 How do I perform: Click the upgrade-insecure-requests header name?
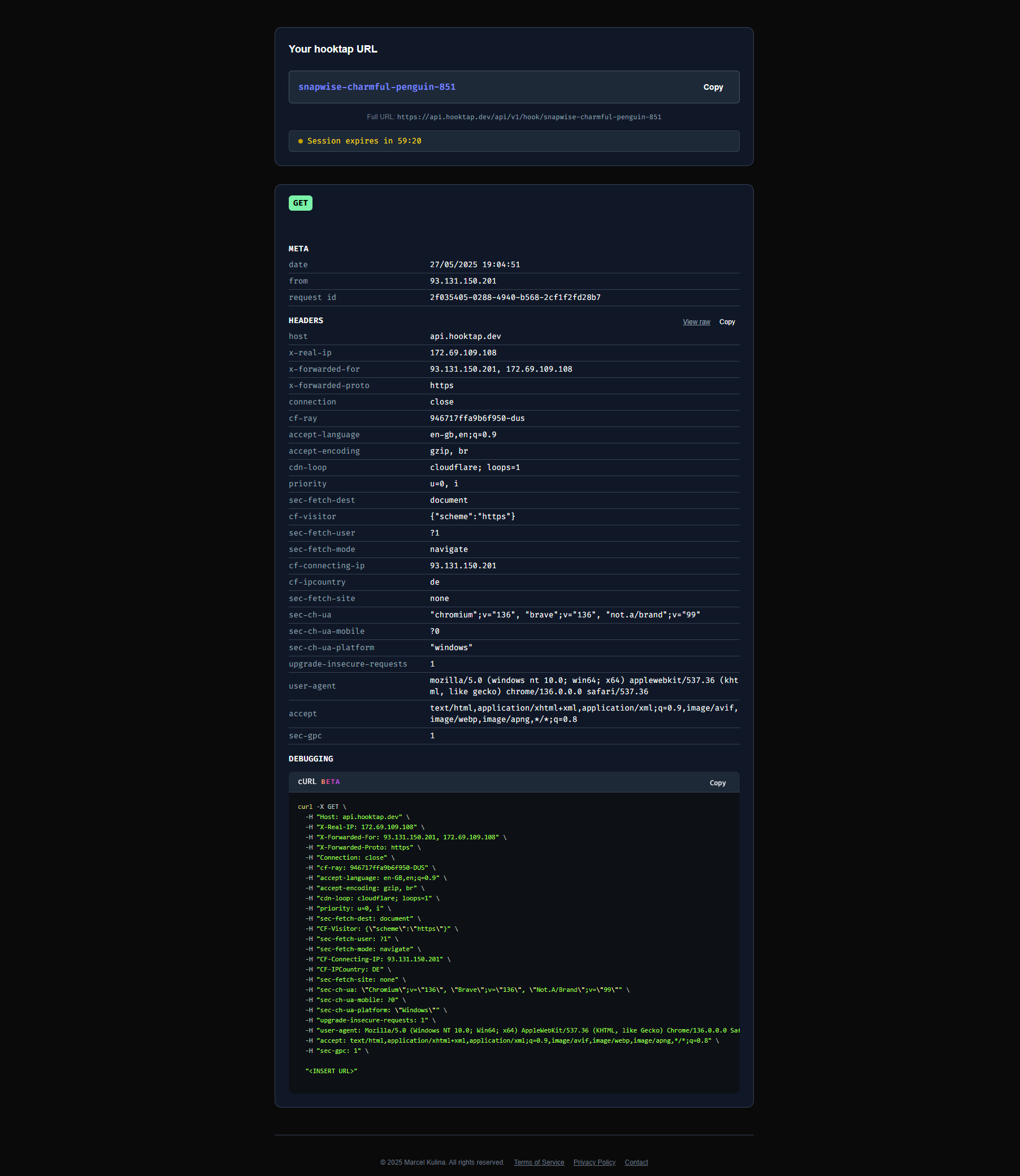348,664
